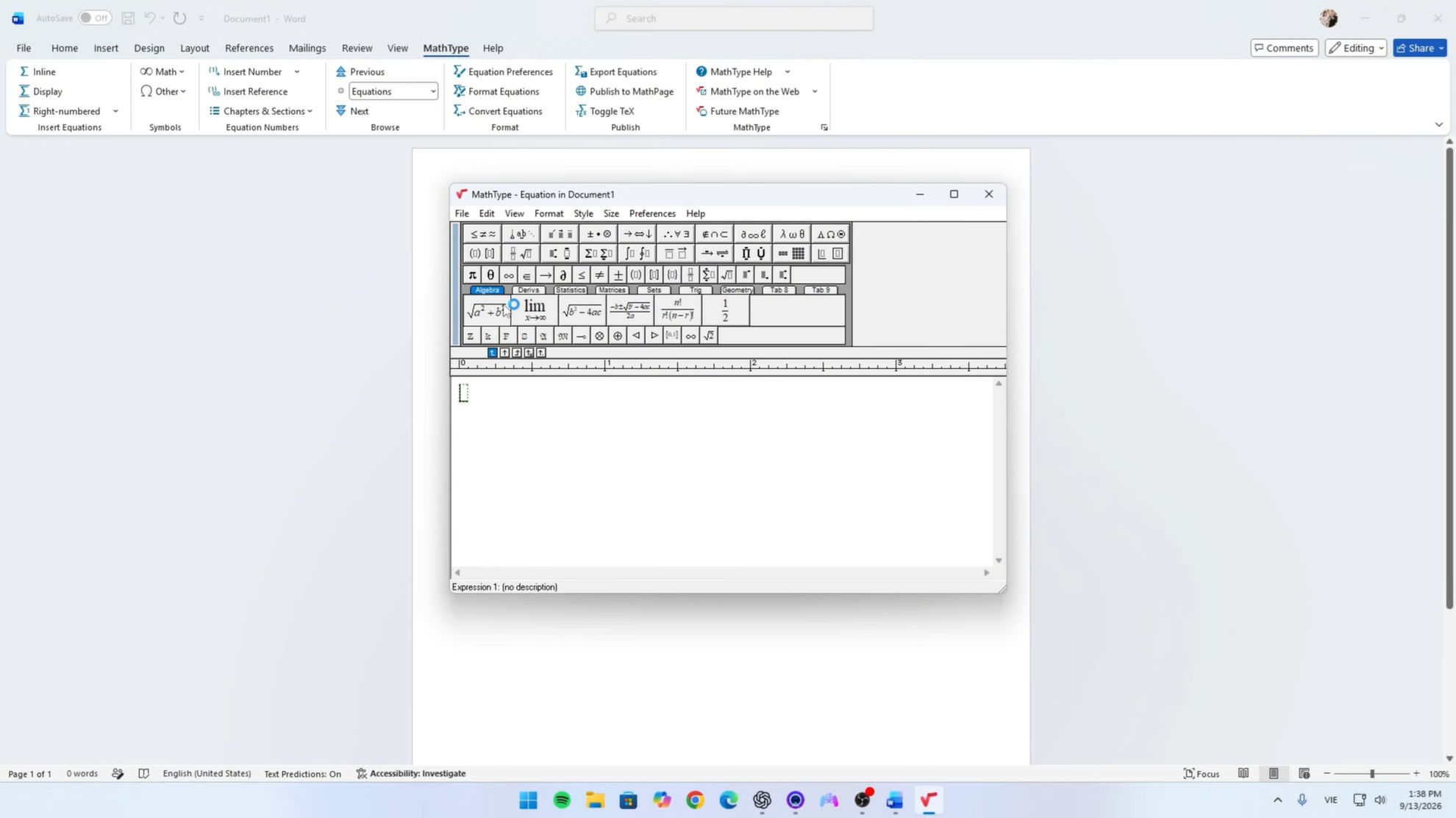Click Export Equations

pos(616,71)
